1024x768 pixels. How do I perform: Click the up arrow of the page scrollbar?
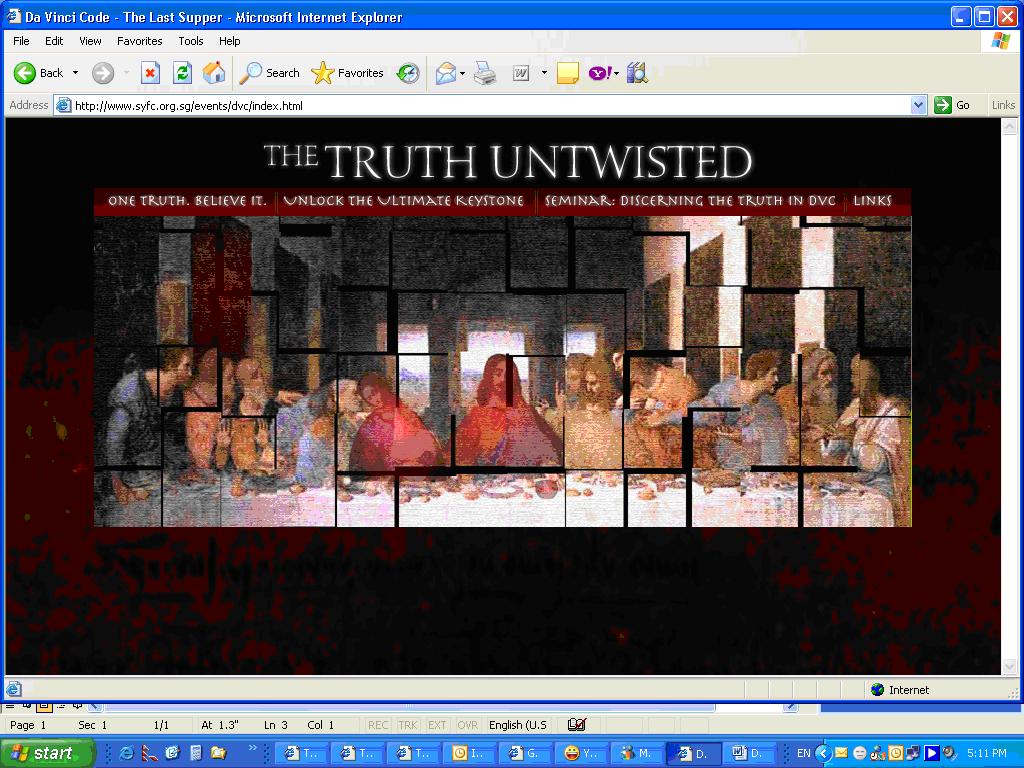pyautogui.click(x=1010, y=126)
